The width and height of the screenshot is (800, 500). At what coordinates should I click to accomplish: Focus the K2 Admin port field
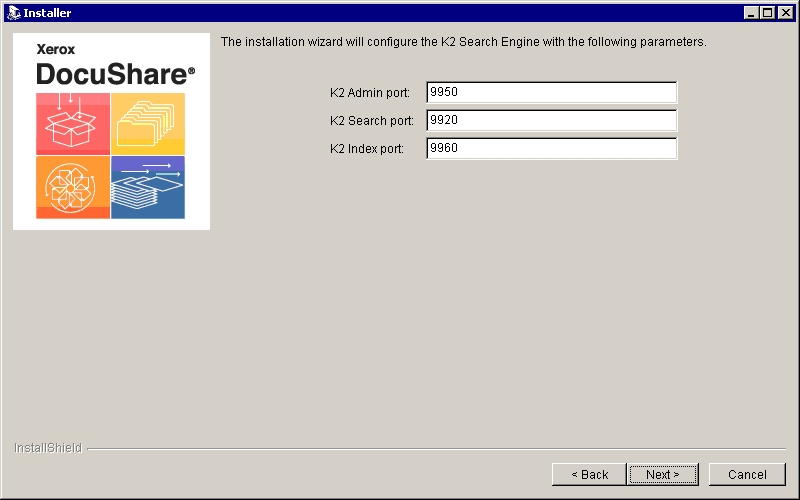(x=552, y=92)
